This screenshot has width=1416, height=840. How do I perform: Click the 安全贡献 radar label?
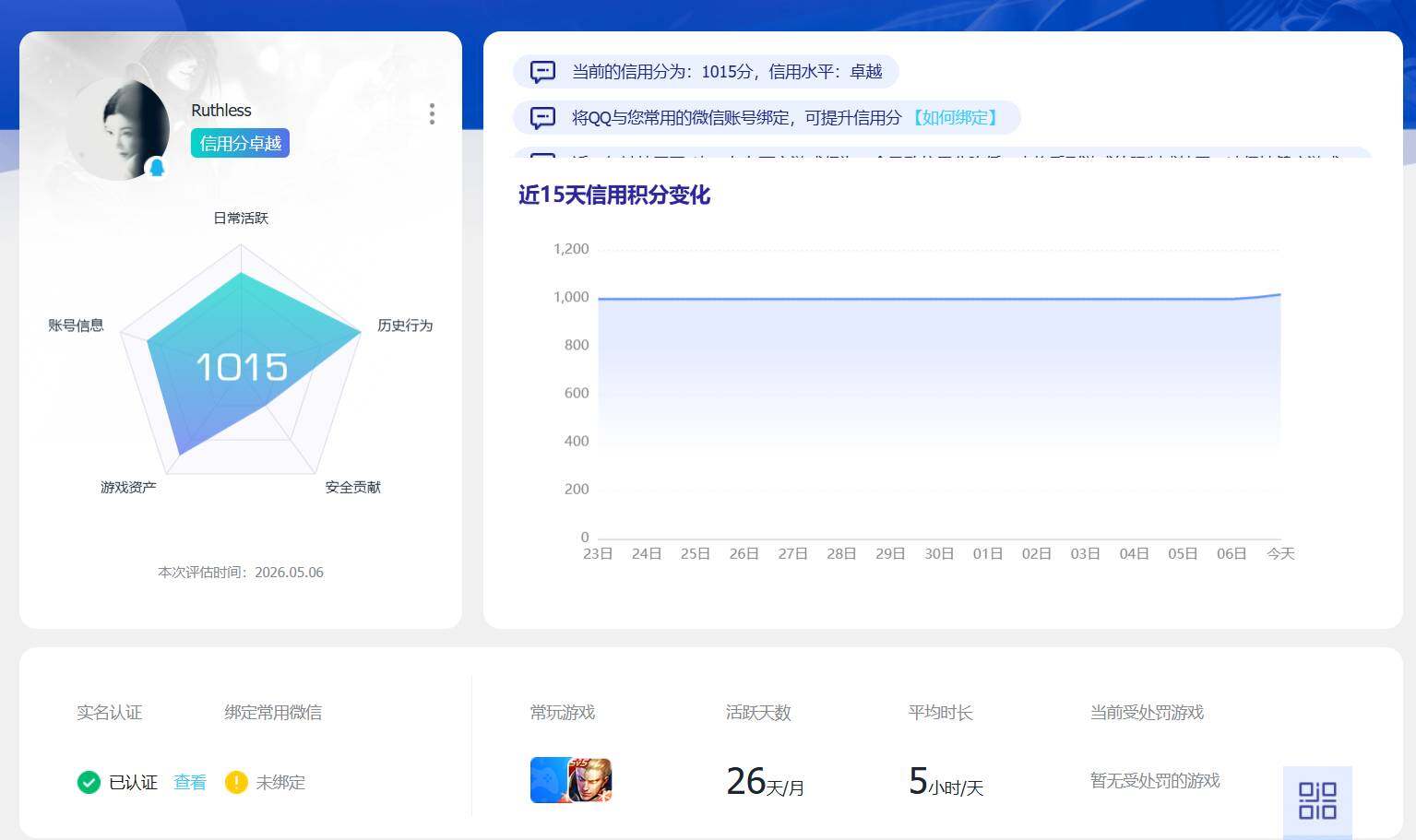352,487
